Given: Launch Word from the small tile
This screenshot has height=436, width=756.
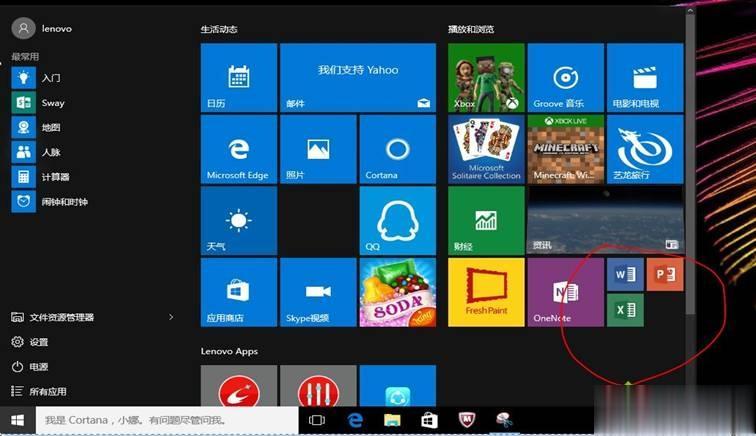Looking at the screenshot, I should (x=625, y=274).
